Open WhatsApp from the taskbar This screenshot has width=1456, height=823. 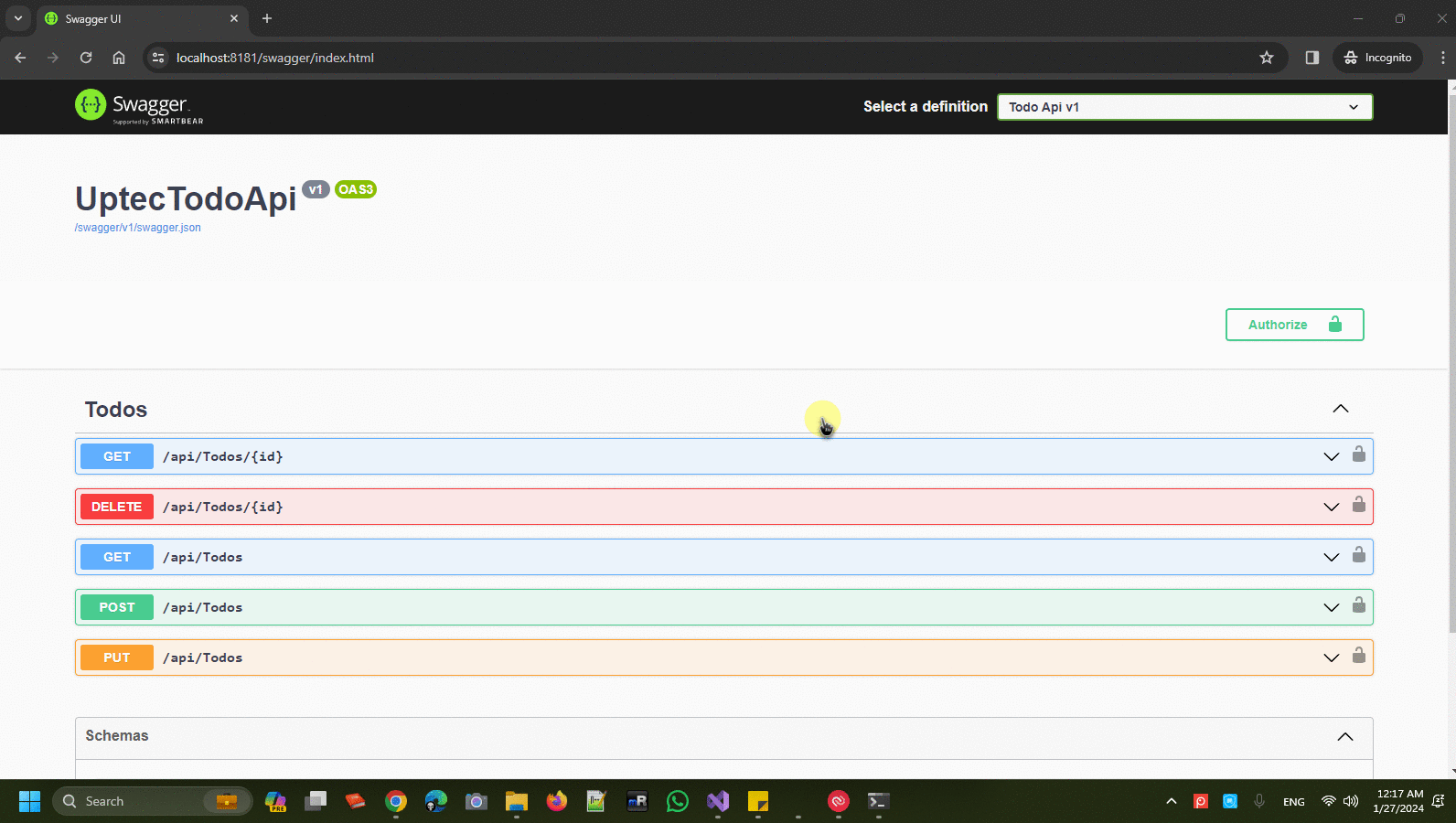677,801
